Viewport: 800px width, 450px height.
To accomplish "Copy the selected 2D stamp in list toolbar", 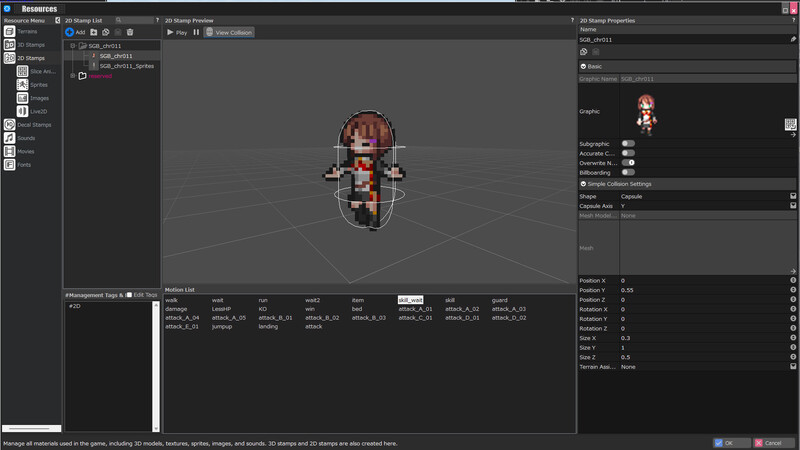I will click(106, 32).
